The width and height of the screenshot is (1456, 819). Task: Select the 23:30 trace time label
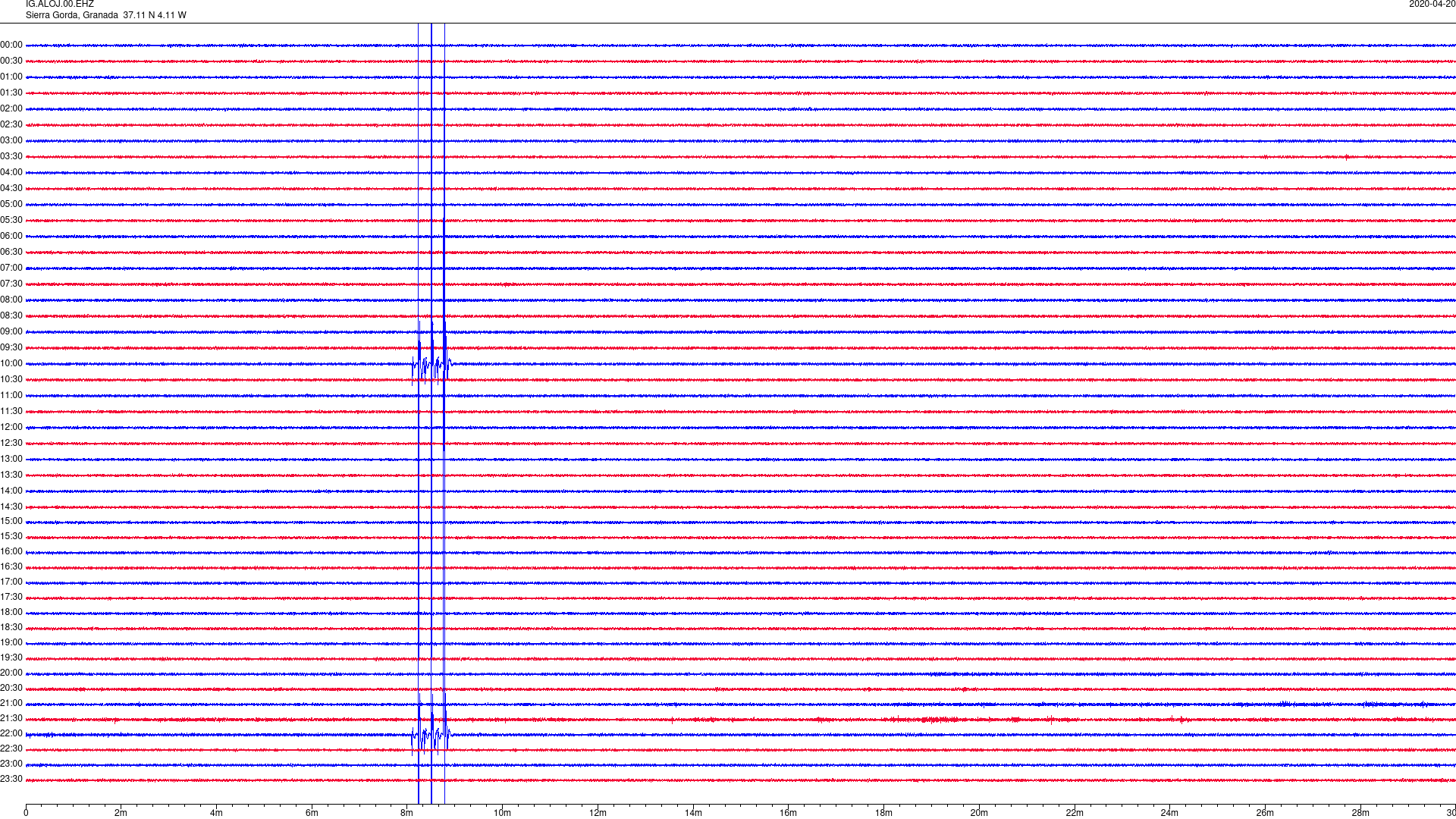[11, 780]
